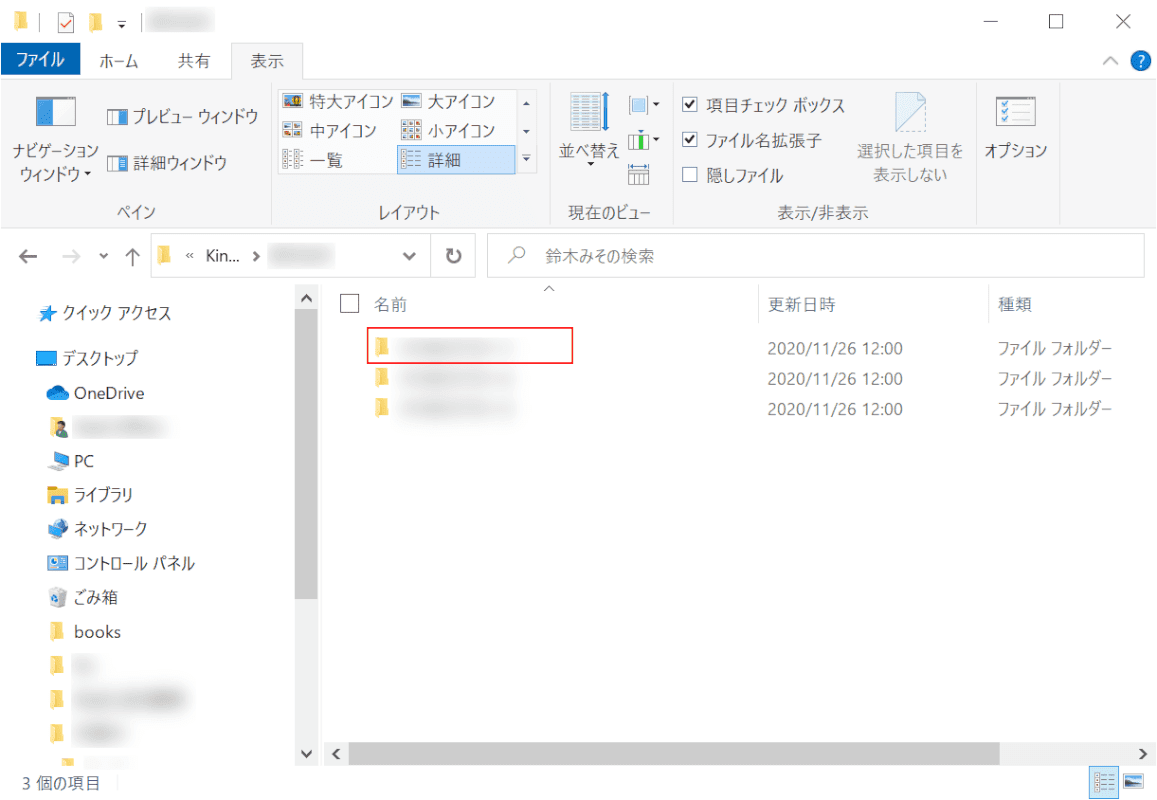Viewport: 1157px width, 800px height.
Task: Select the first folder in file list
Action: tap(469, 345)
